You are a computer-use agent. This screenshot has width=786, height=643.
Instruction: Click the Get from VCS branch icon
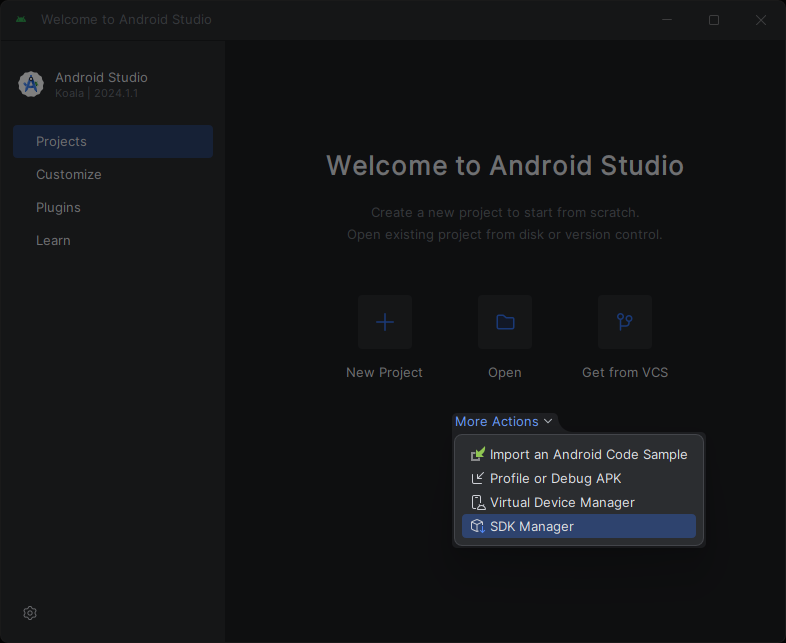[625, 322]
